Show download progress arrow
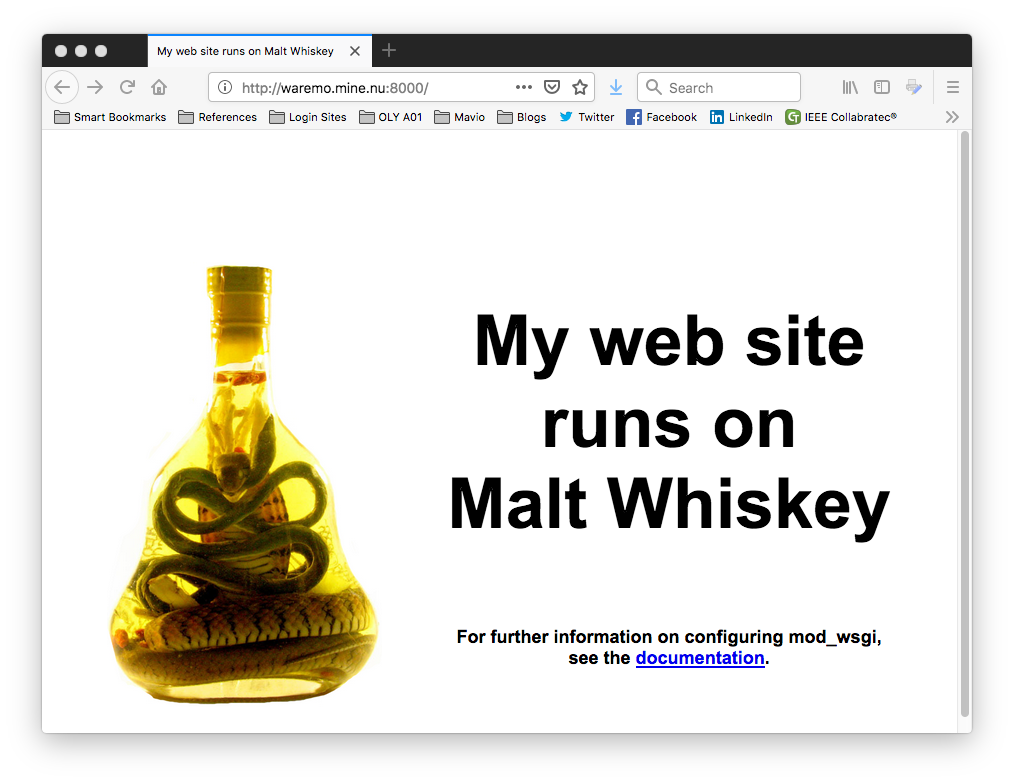This screenshot has width=1014, height=783. [x=616, y=87]
